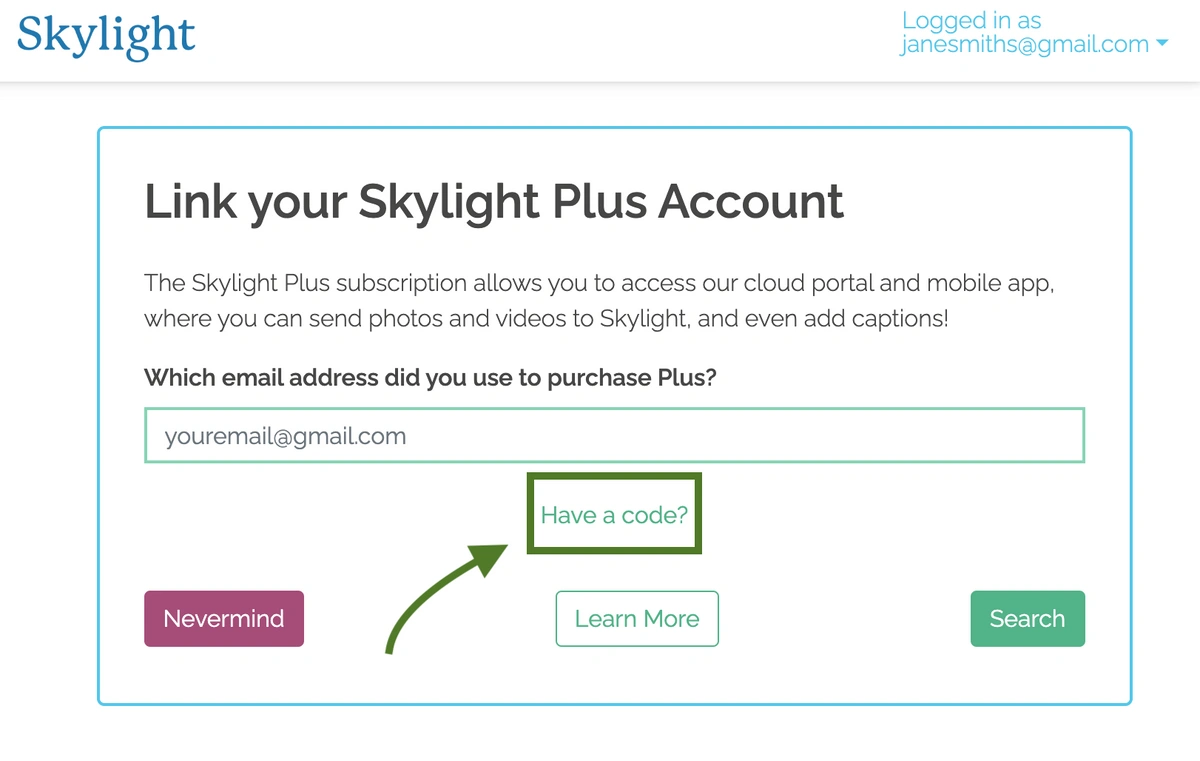Open the Learn More button
The image size is (1200, 761).
click(637, 618)
